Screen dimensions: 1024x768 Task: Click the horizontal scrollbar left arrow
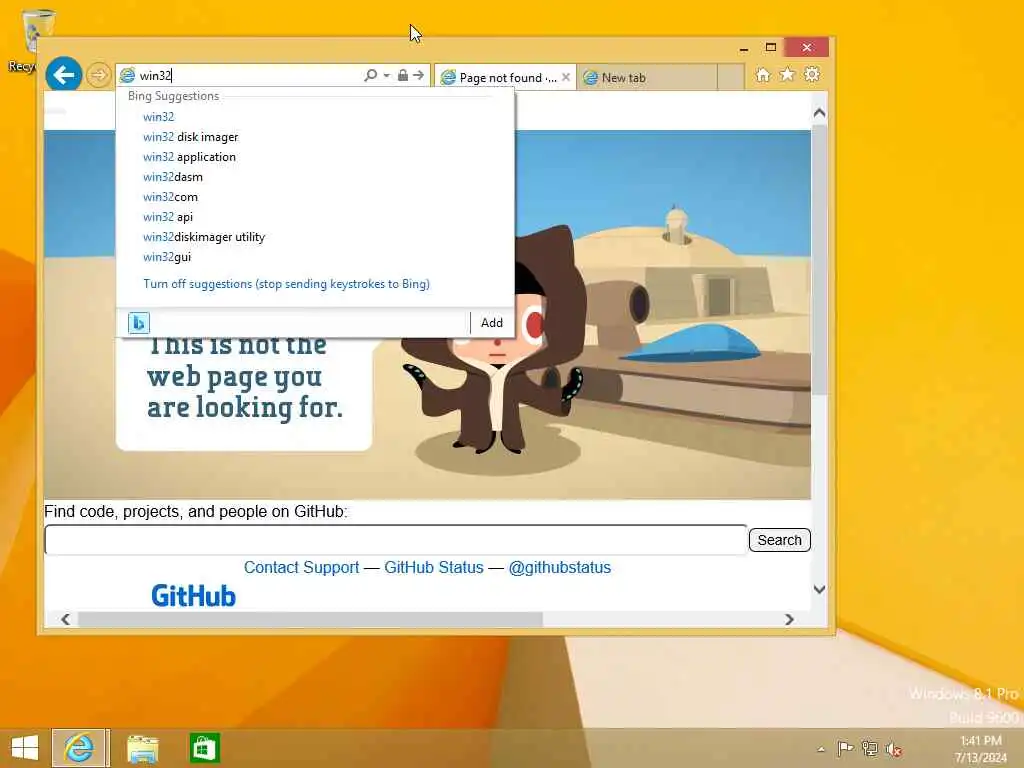[x=65, y=619]
